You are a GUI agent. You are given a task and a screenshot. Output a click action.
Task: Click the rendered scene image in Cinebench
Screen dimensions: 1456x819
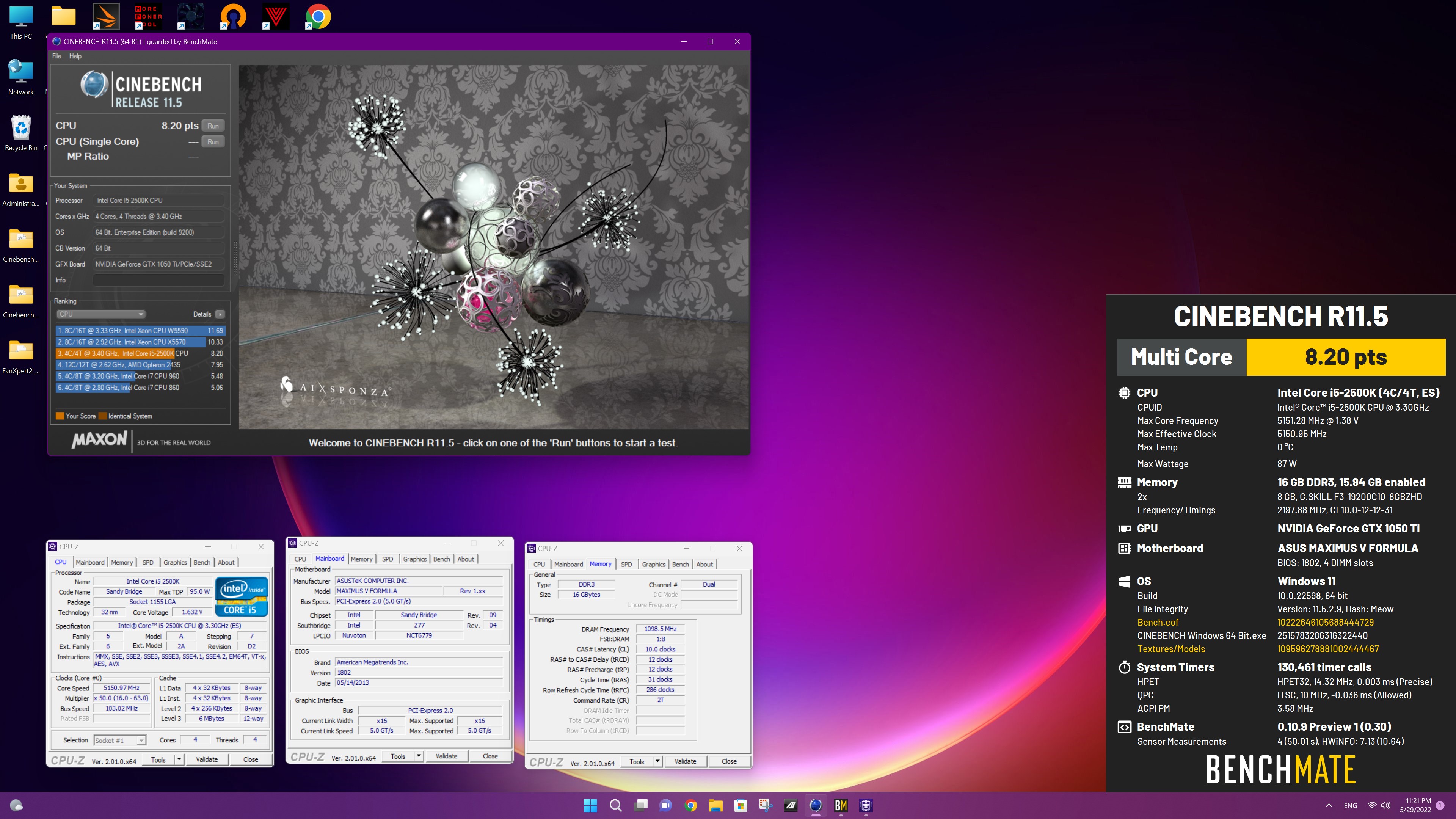[x=494, y=247]
